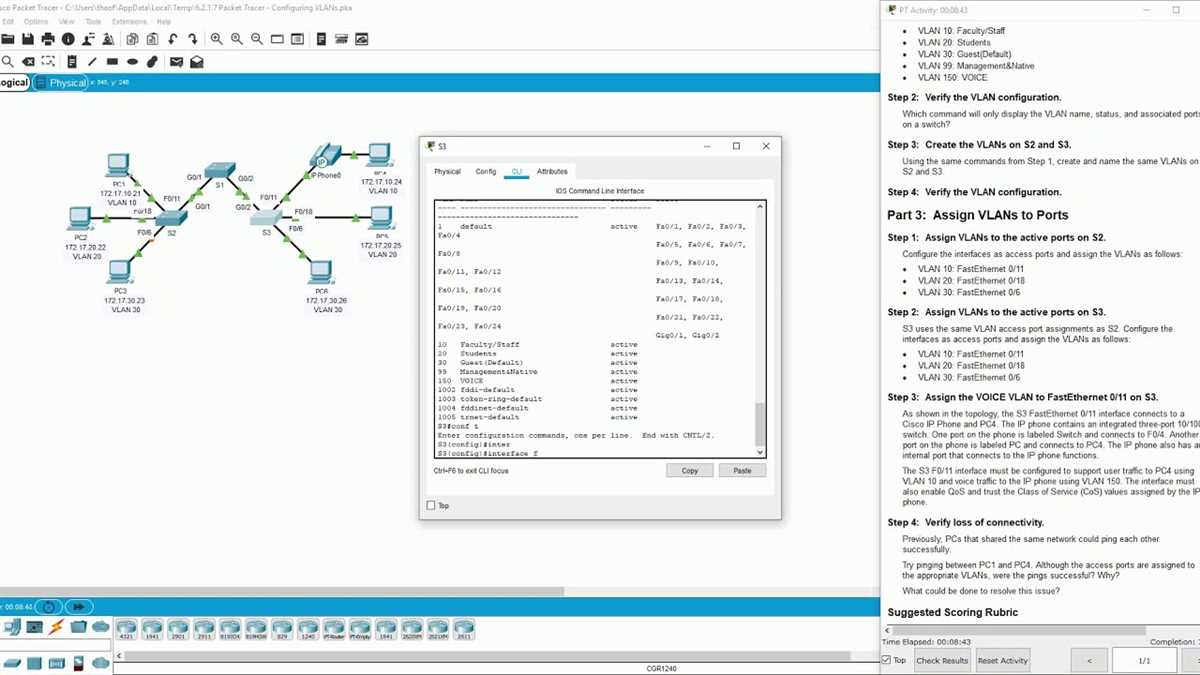
Task: Open the Config tab in S3 window
Action: point(486,172)
